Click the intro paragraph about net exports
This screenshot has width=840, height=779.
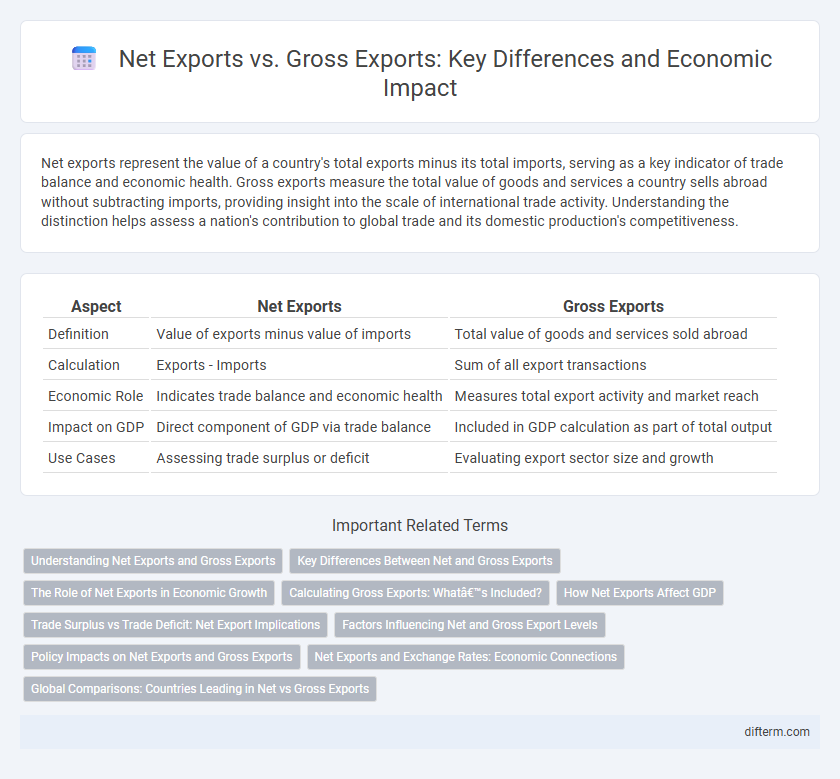[412, 192]
